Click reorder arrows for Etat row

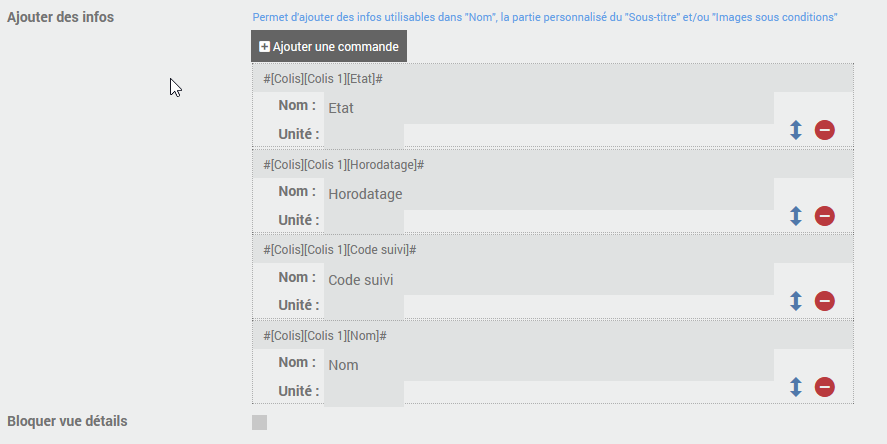(x=796, y=130)
